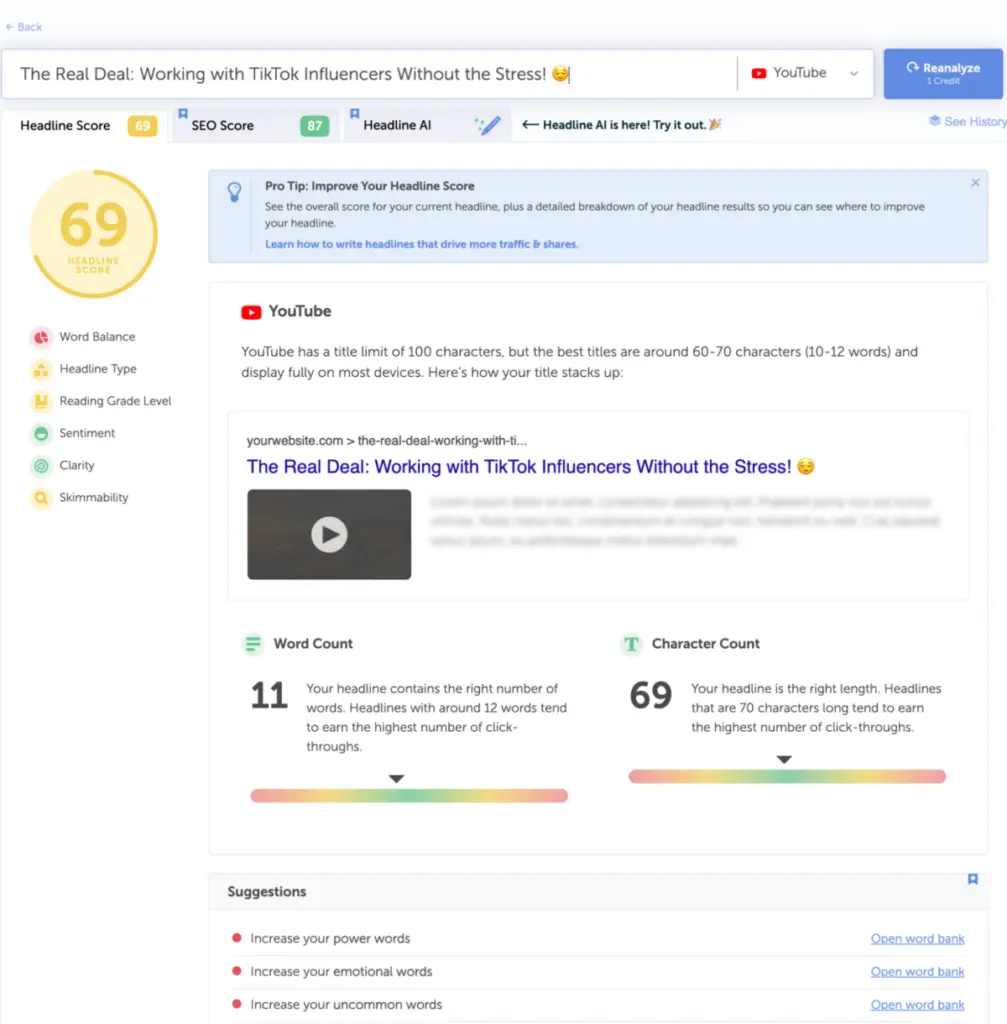Open the headline writing guide link

[x=421, y=244]
